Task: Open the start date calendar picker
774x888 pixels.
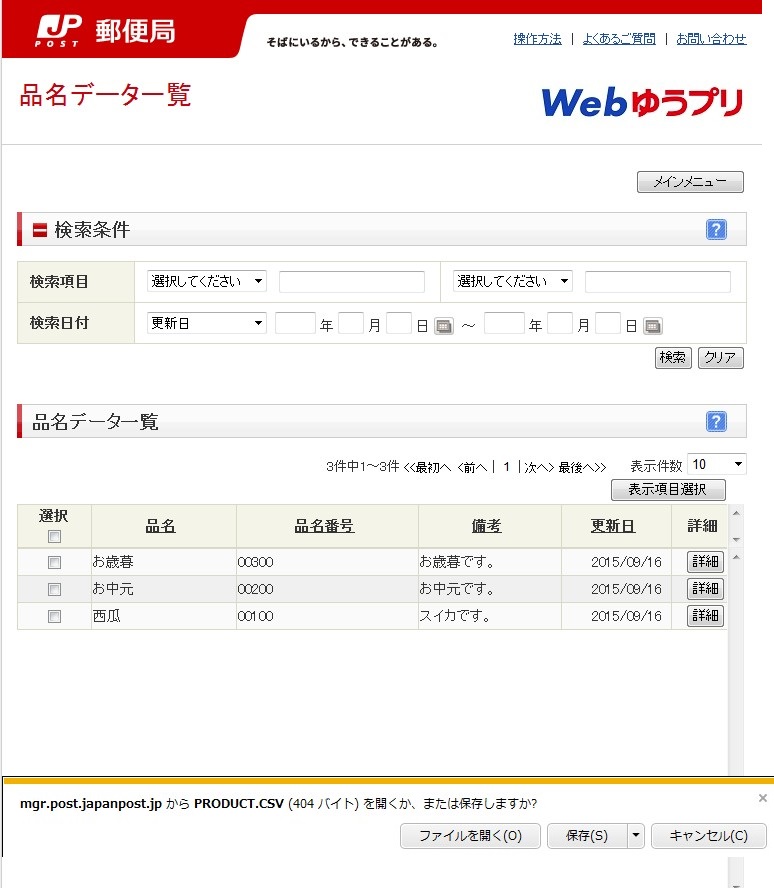Action: point(444,326)
